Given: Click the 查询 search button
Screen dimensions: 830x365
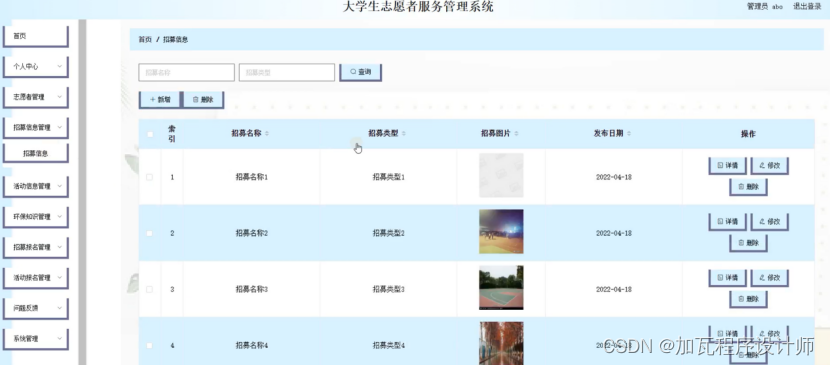Looking at the screenshot, I should click(x=360, y=72).
